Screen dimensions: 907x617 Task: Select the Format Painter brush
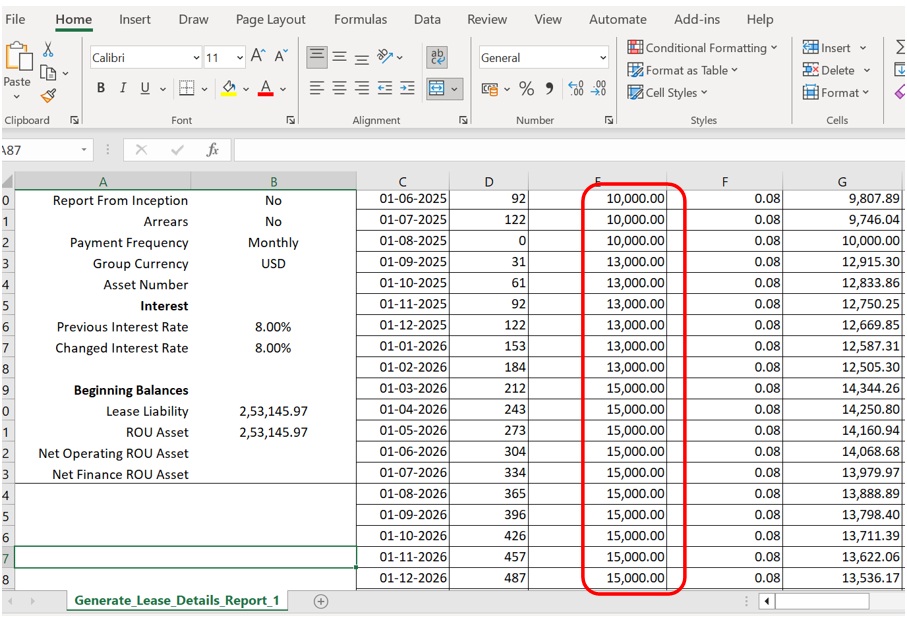(x=48, y=96)
